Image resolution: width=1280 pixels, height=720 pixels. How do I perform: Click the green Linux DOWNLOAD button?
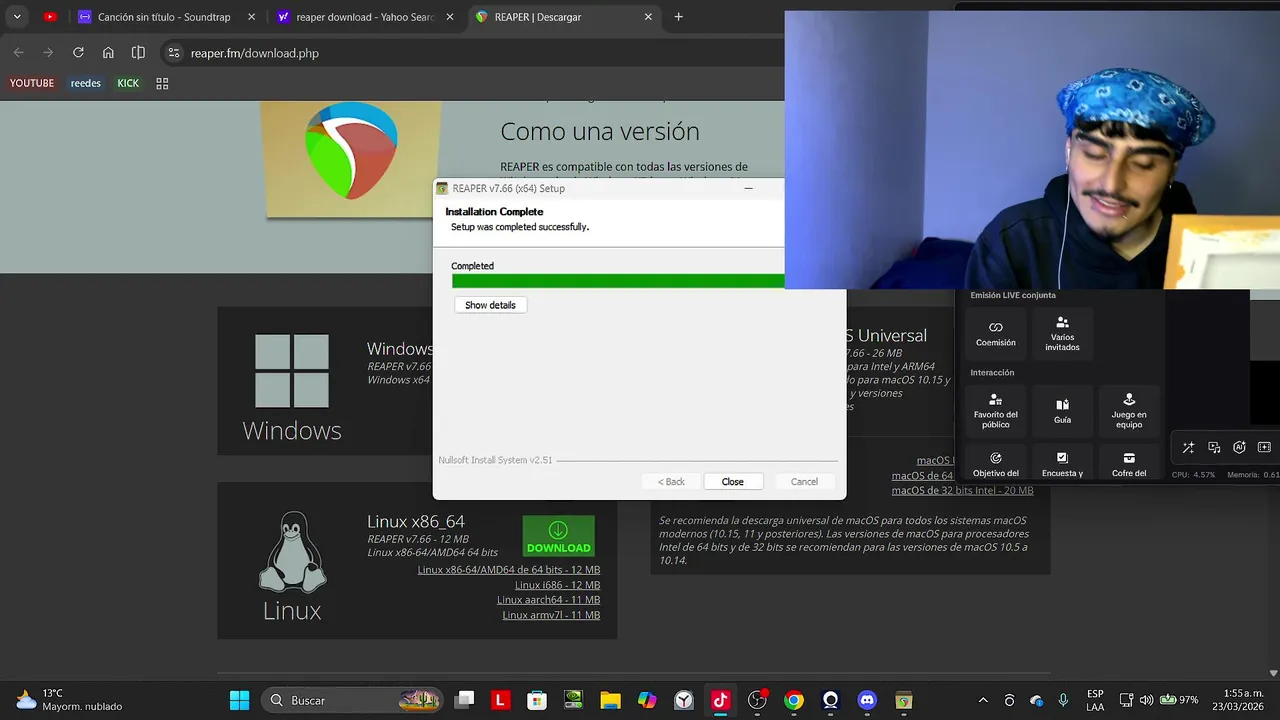click(558, 536)
